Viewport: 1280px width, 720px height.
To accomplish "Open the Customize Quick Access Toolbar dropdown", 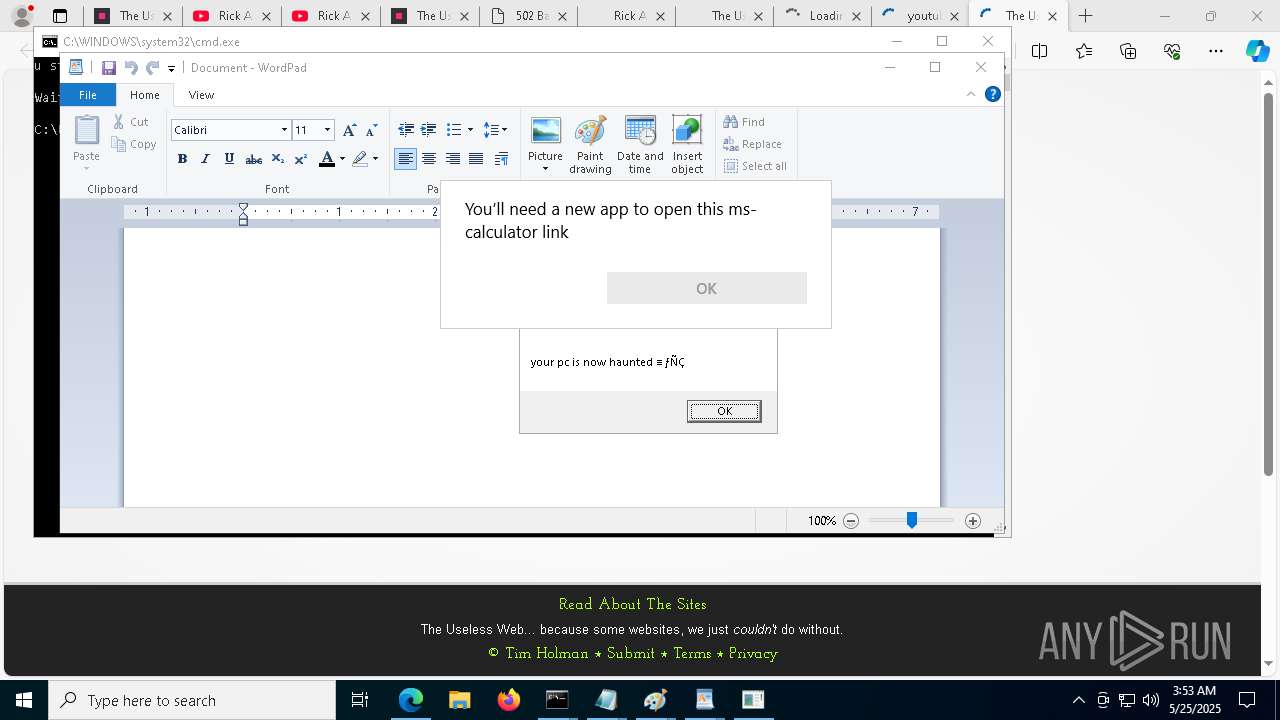I will pyautogui.click(x=171, y=69).
